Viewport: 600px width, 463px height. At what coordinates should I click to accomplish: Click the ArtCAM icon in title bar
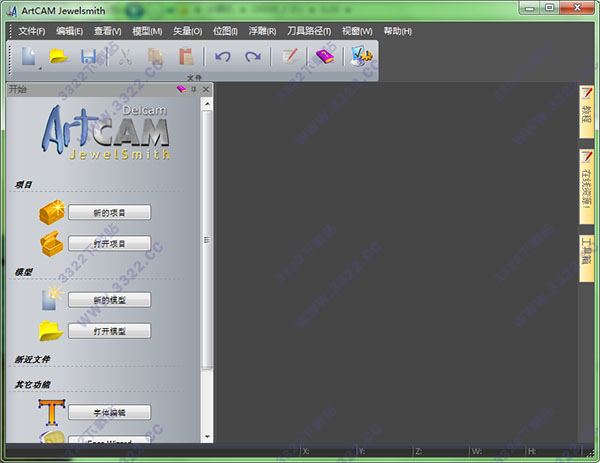[x=13, y=11]
